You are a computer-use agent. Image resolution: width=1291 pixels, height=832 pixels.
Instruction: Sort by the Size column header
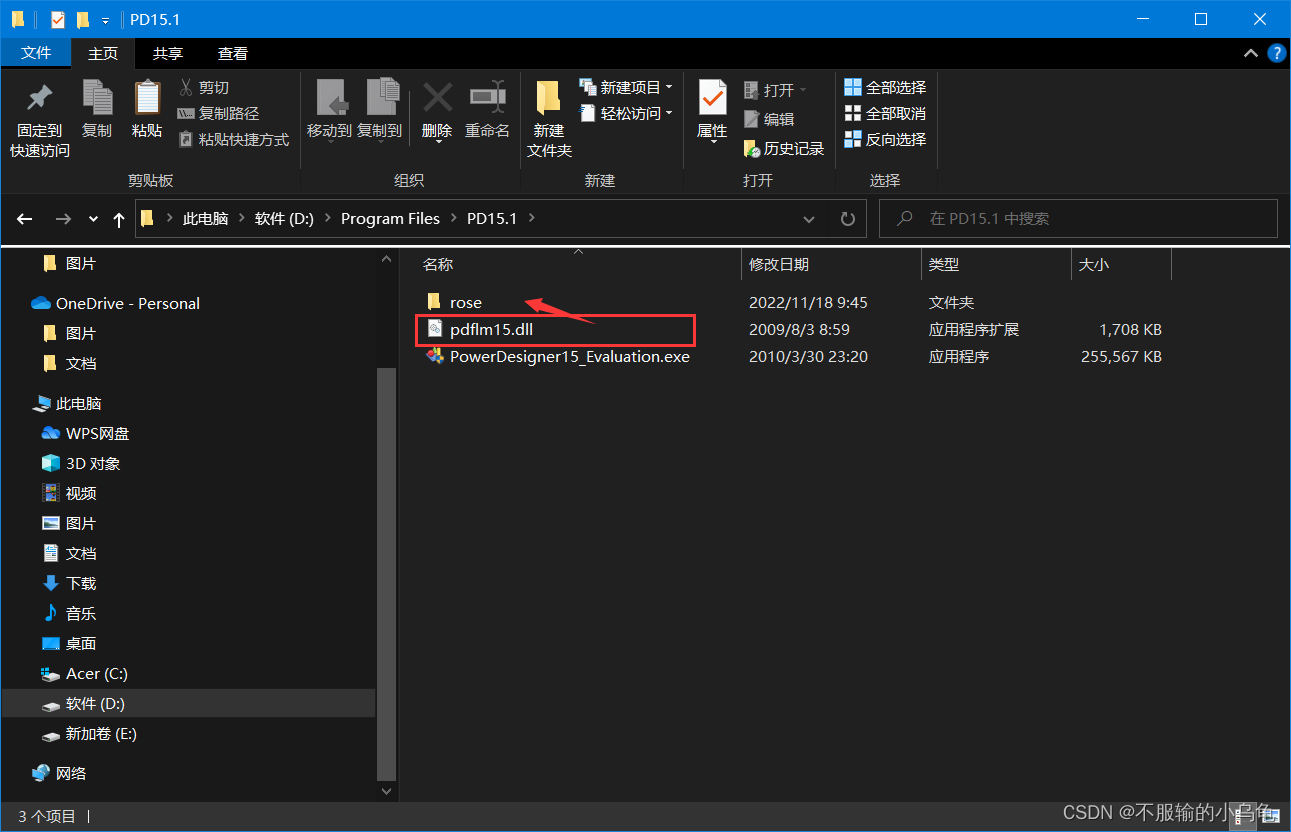(x=1093, y=264)
